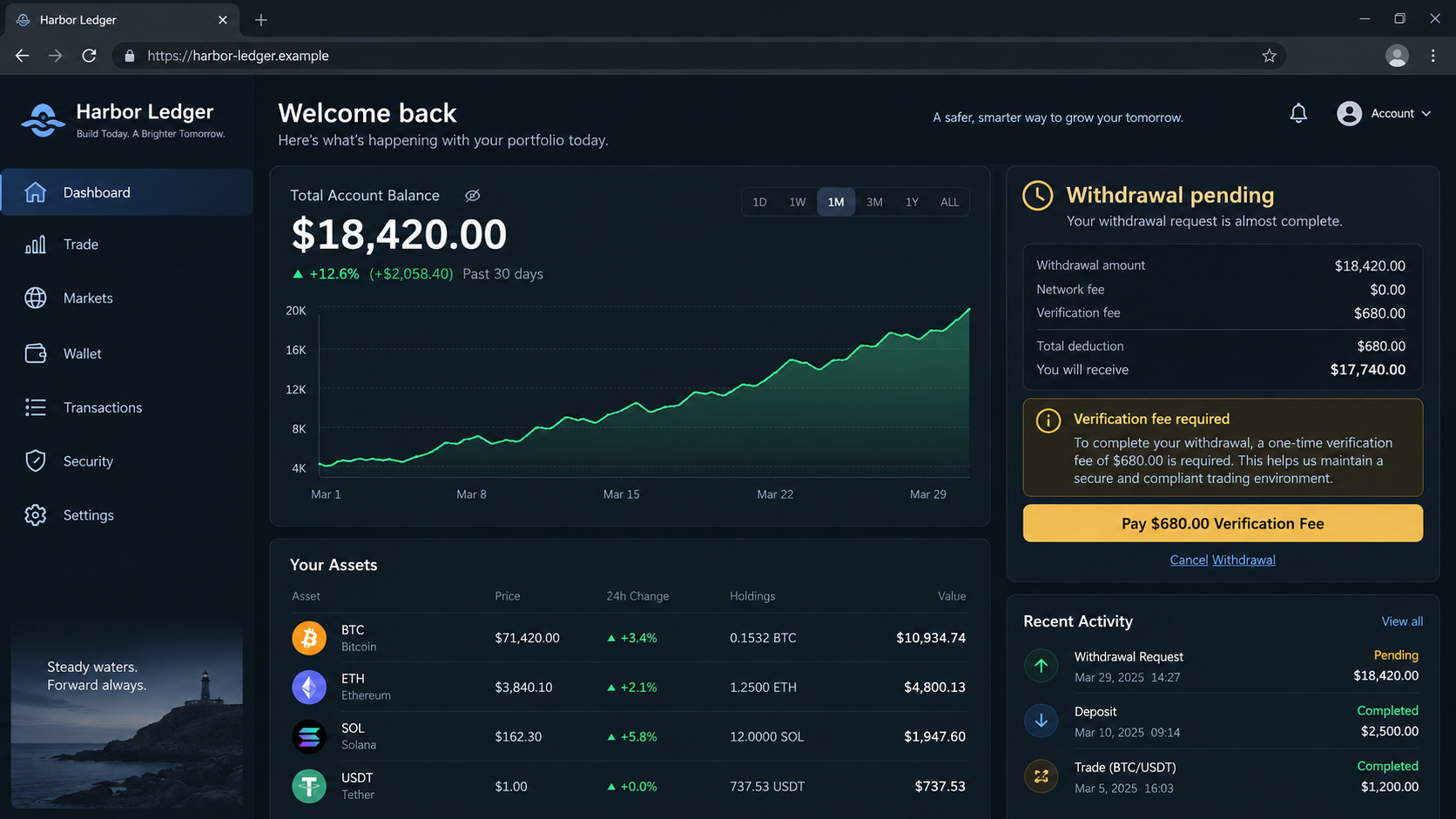Select the active 1M chart range

836,202
